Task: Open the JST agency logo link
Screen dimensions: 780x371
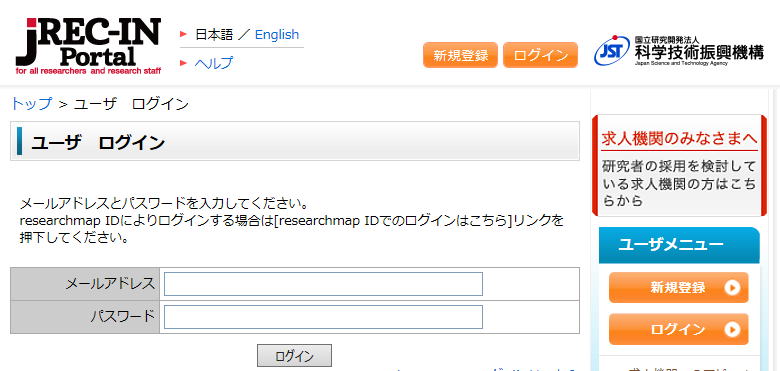Action: point(679,51)
